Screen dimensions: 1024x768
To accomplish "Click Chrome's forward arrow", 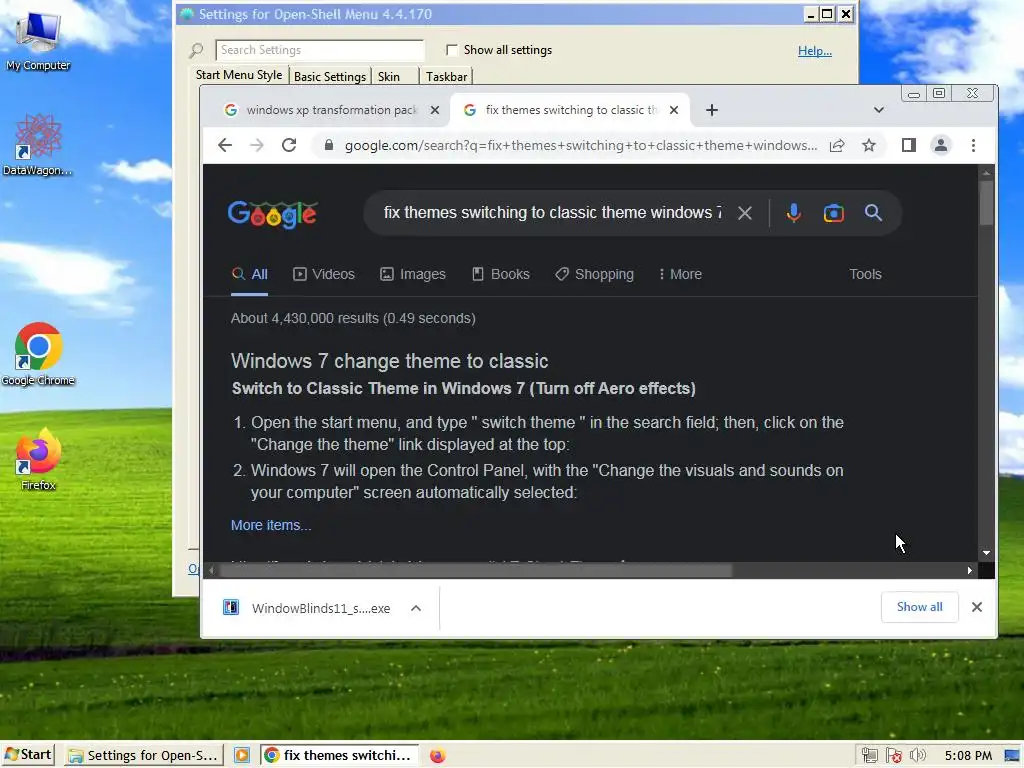I will pyautogui.click(x=257, y=145).
